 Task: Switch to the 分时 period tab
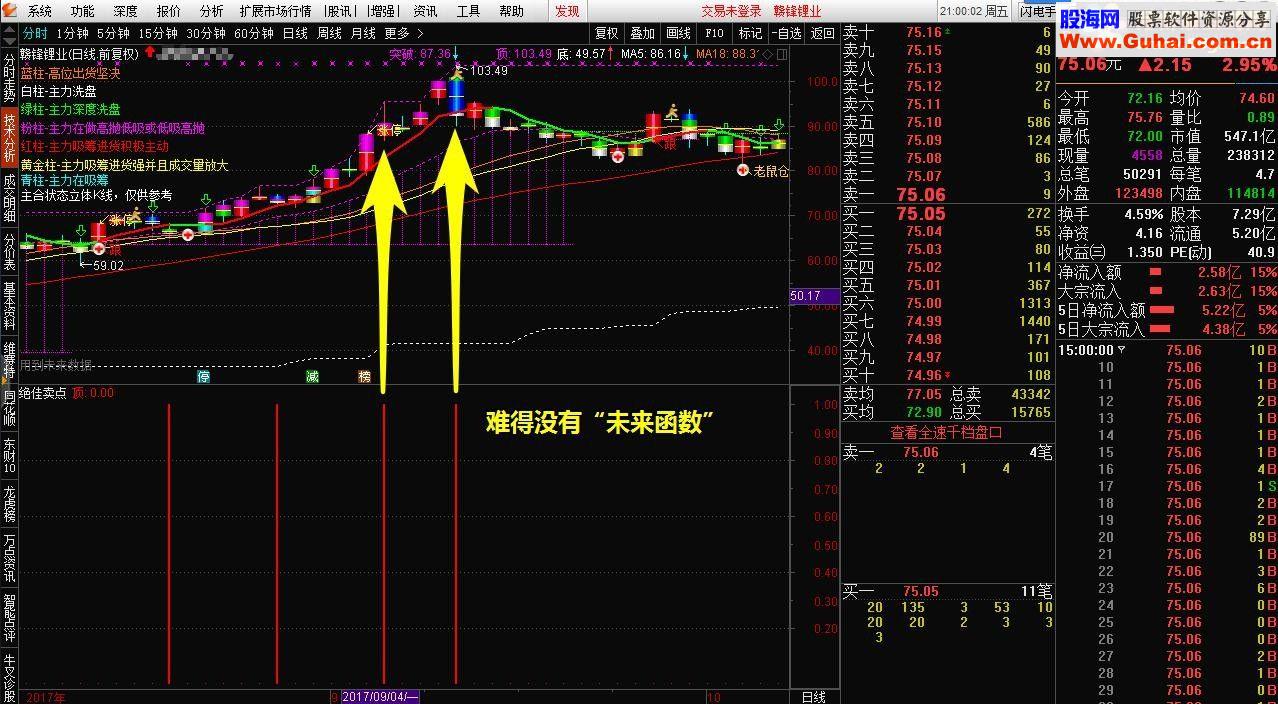pos(35,33)
